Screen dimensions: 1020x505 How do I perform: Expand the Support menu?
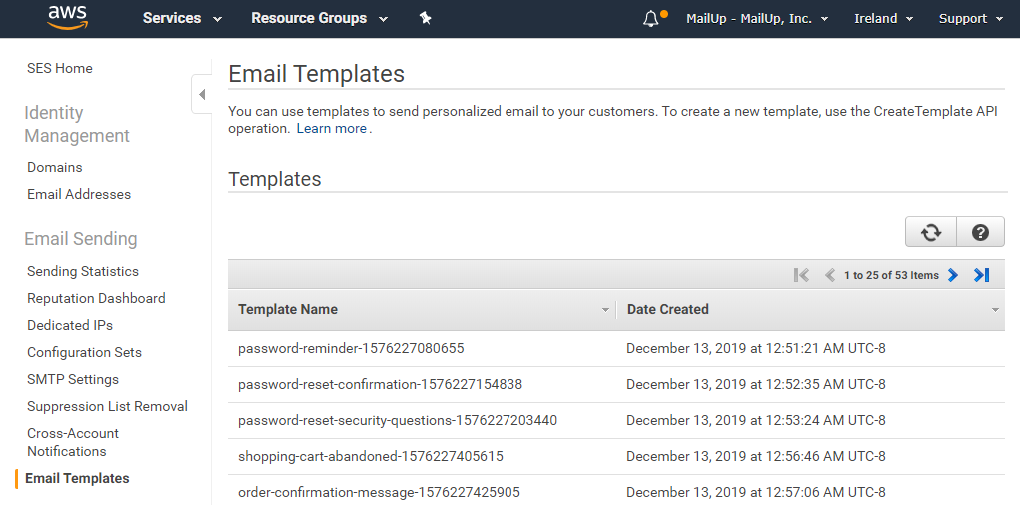[971, 19]
